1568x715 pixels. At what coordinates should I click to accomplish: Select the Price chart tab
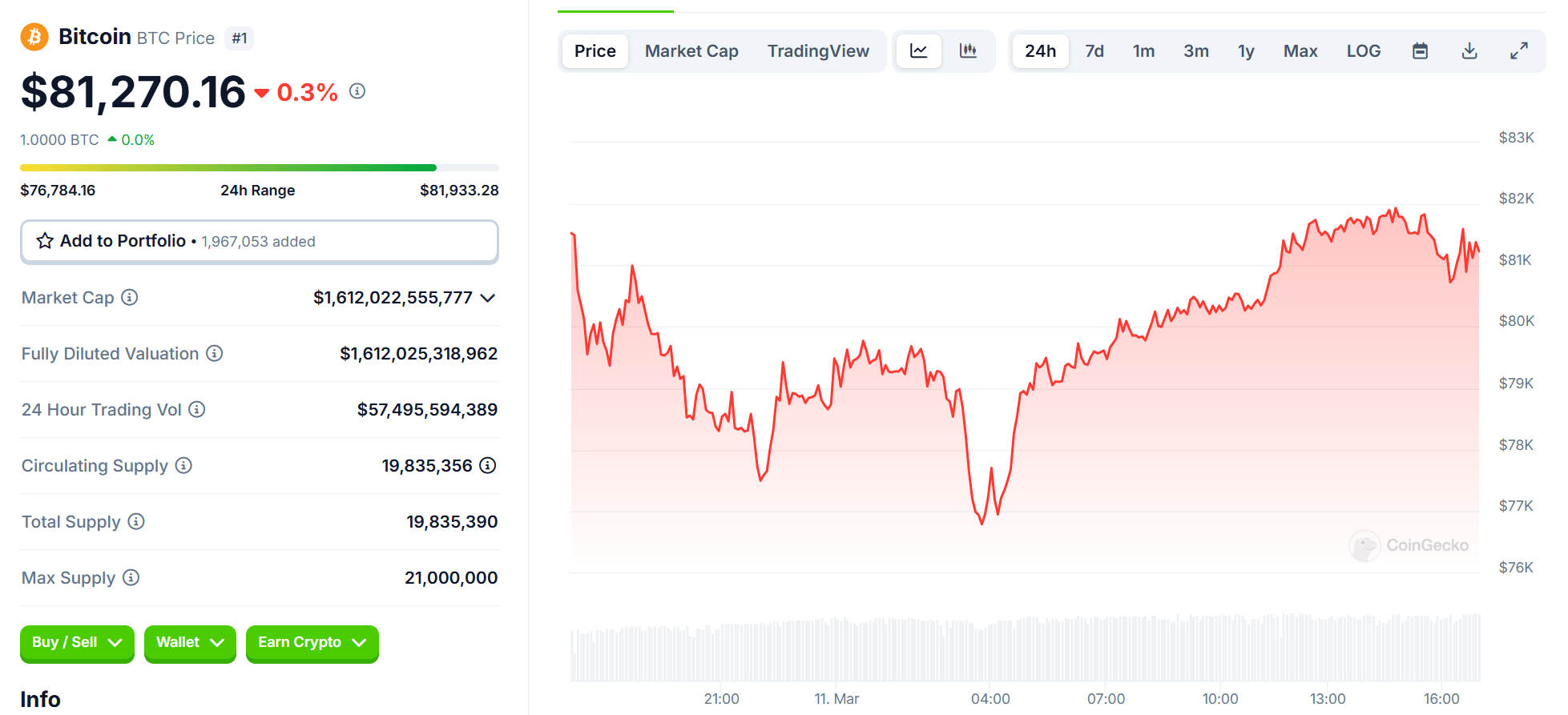coord(595,51)
